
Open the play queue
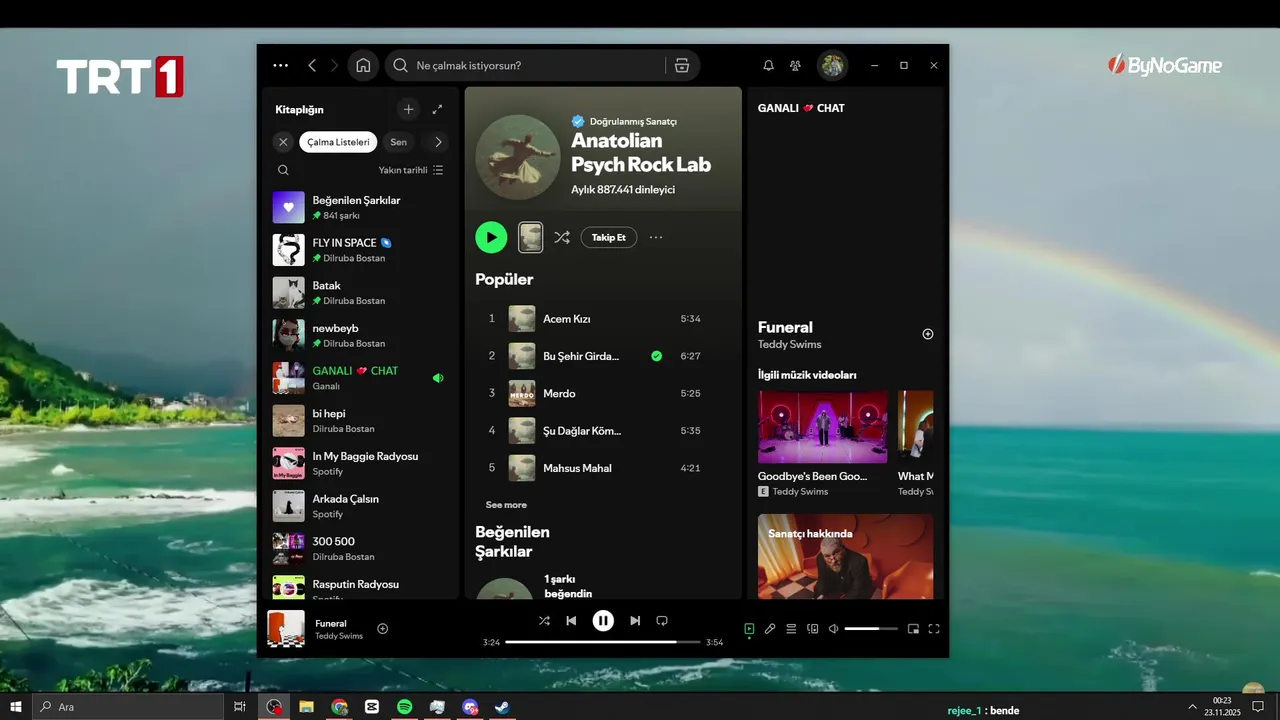[x=791, y=629]
